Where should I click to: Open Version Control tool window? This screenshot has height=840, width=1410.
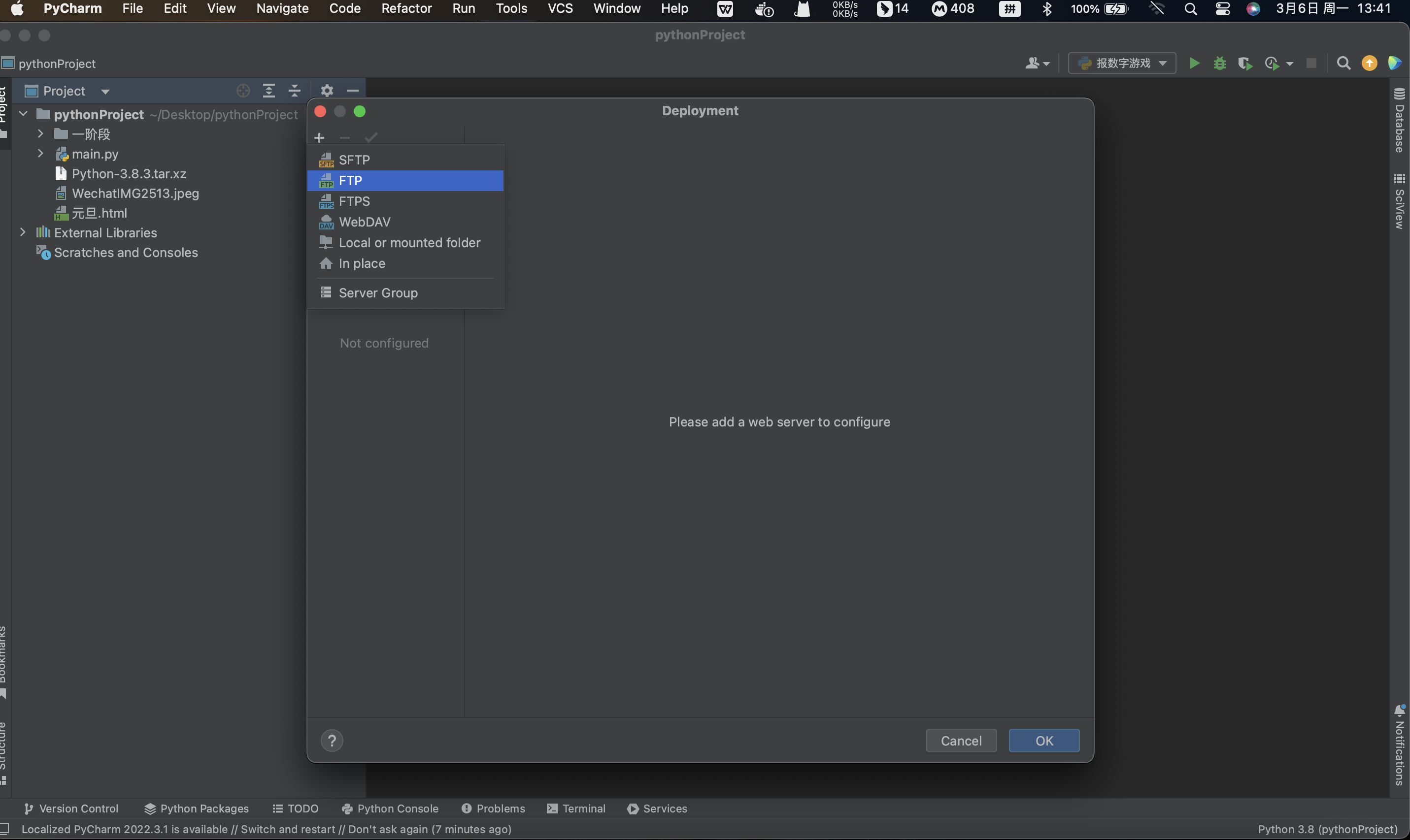pos(71,808)
